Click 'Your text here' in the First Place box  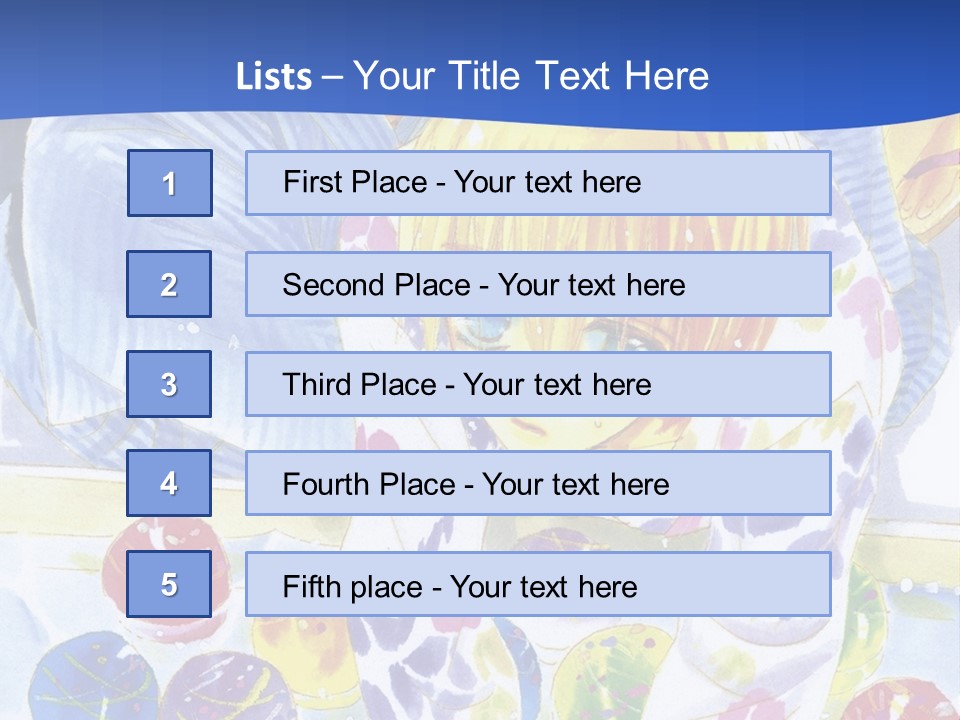click(x=547, y=182)
